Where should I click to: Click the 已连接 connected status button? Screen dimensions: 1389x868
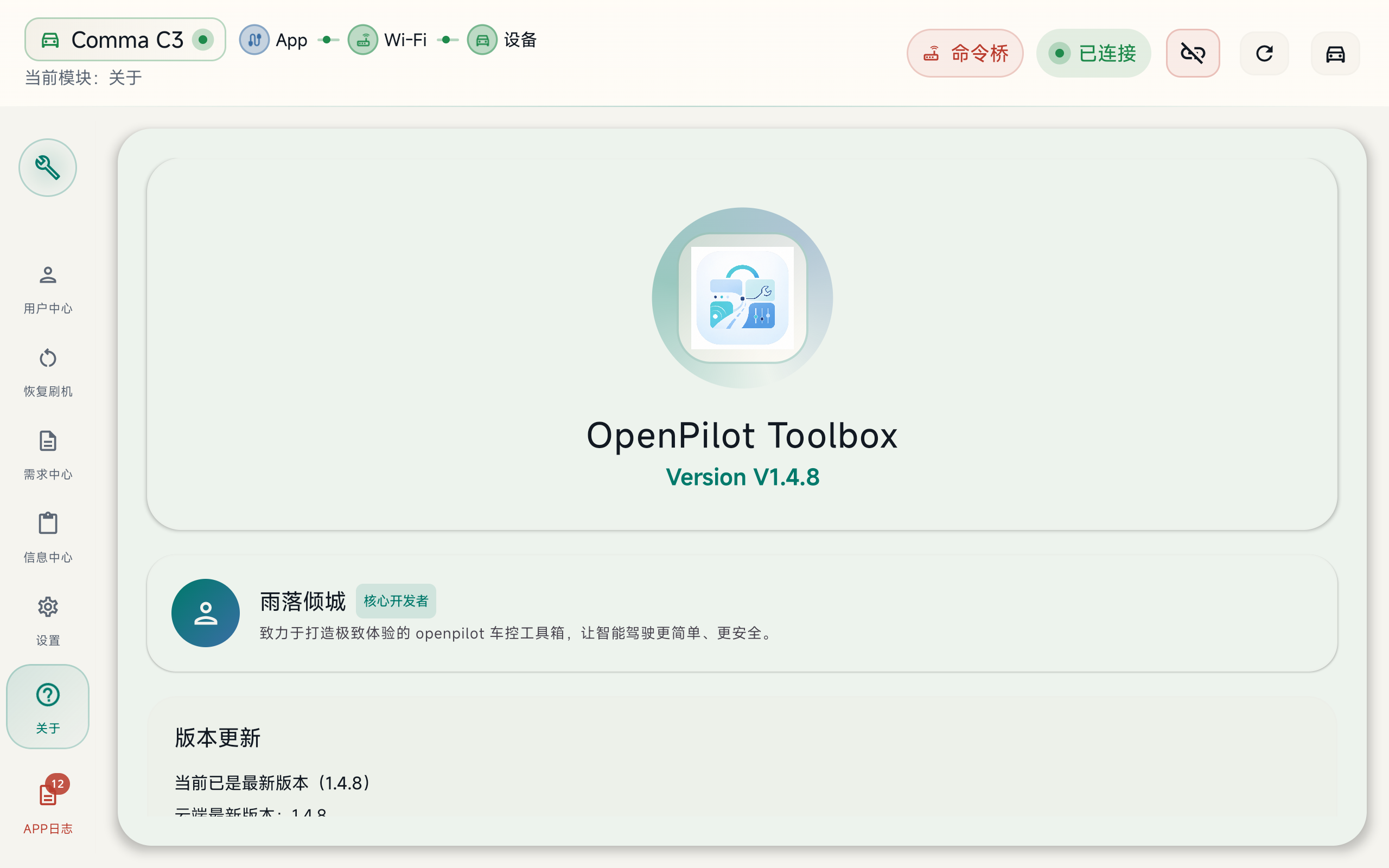(x=1093, y=53)
